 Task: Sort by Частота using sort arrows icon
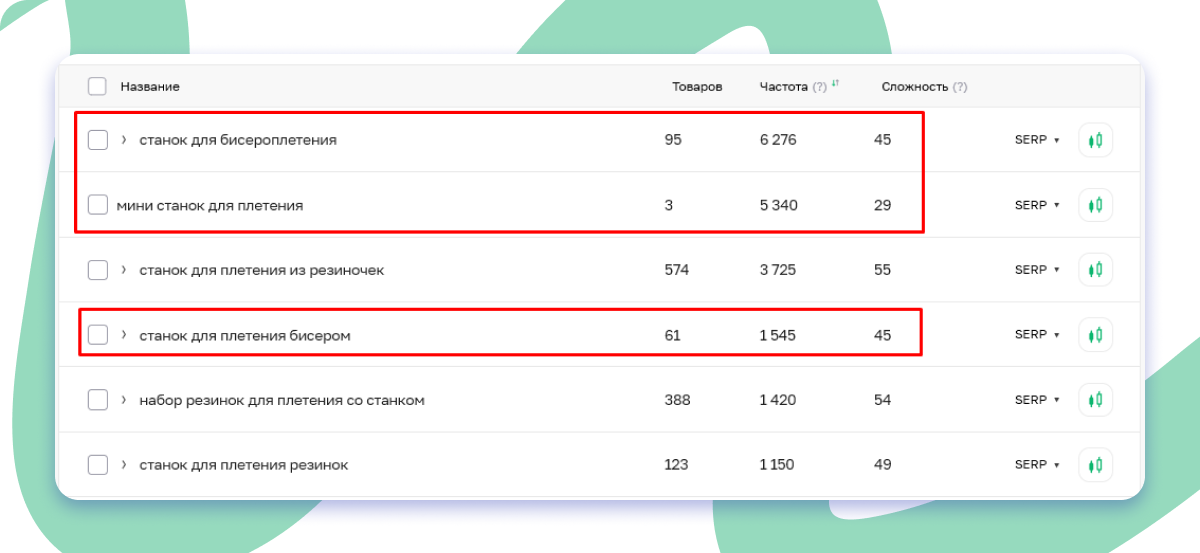(835, 85)
